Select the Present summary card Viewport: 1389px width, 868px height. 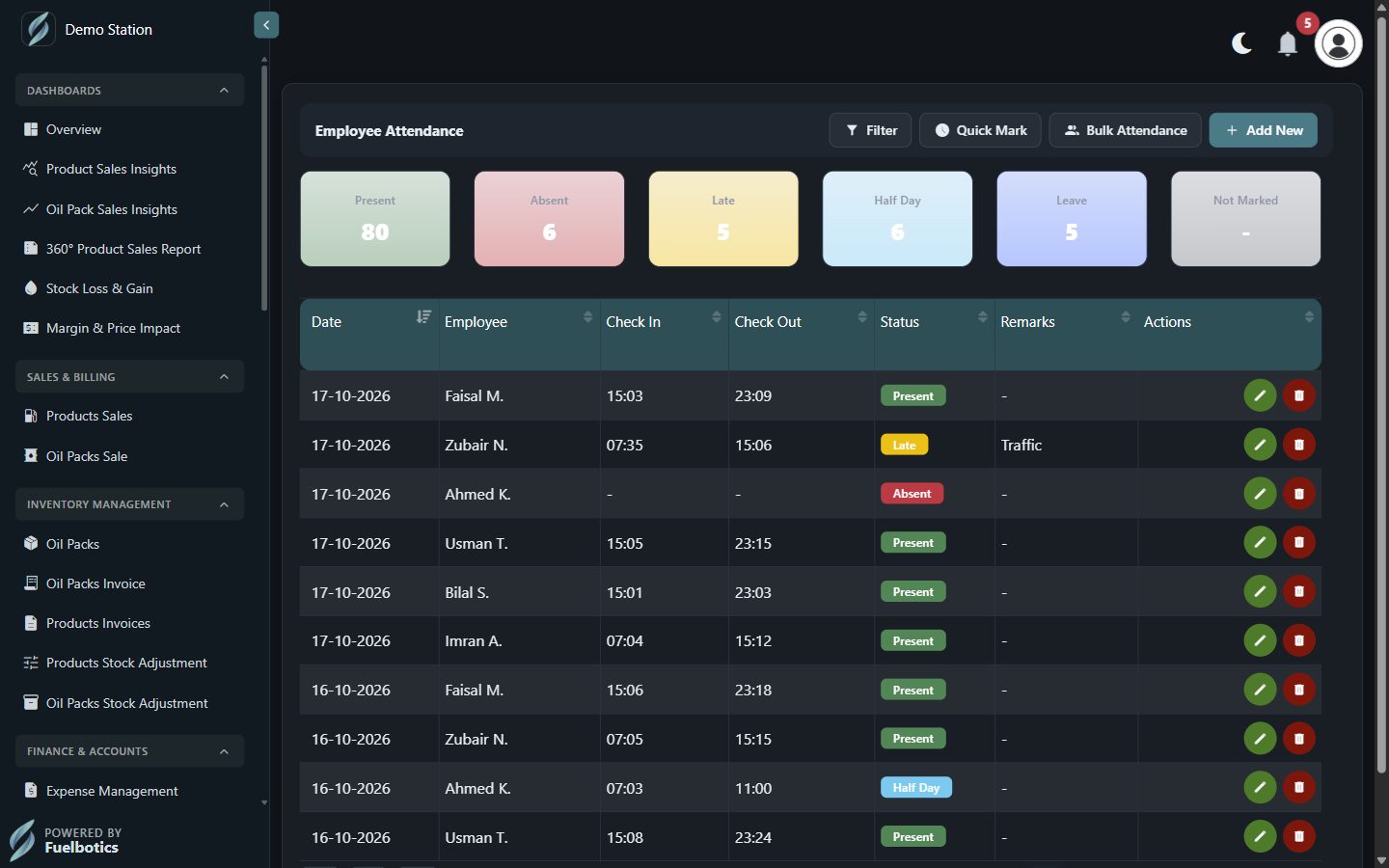[x=375, y=219]
